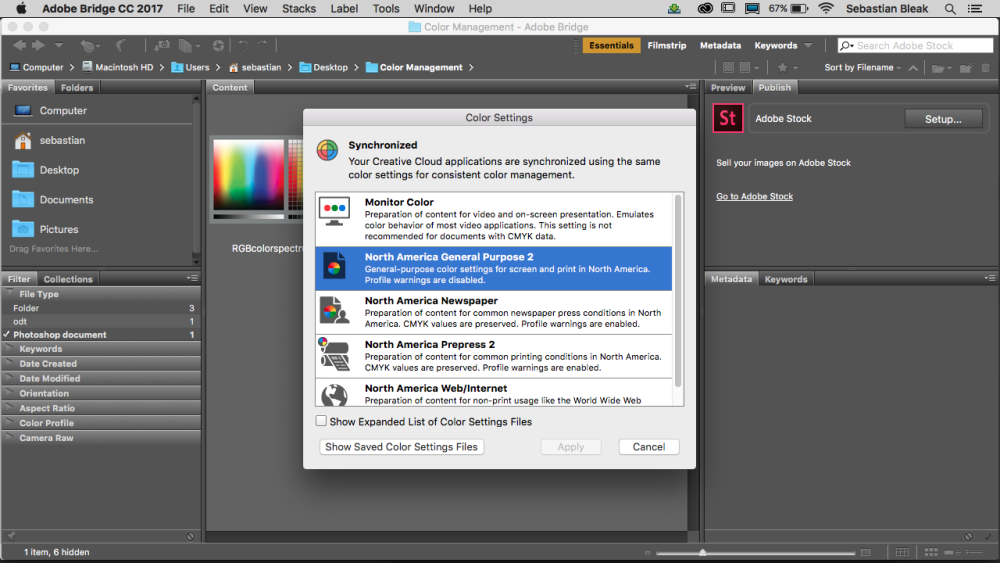Click the Get Photos from Camera icon
The height and width of the screenshot is (563, 1000).
click(x=162, y=45)
